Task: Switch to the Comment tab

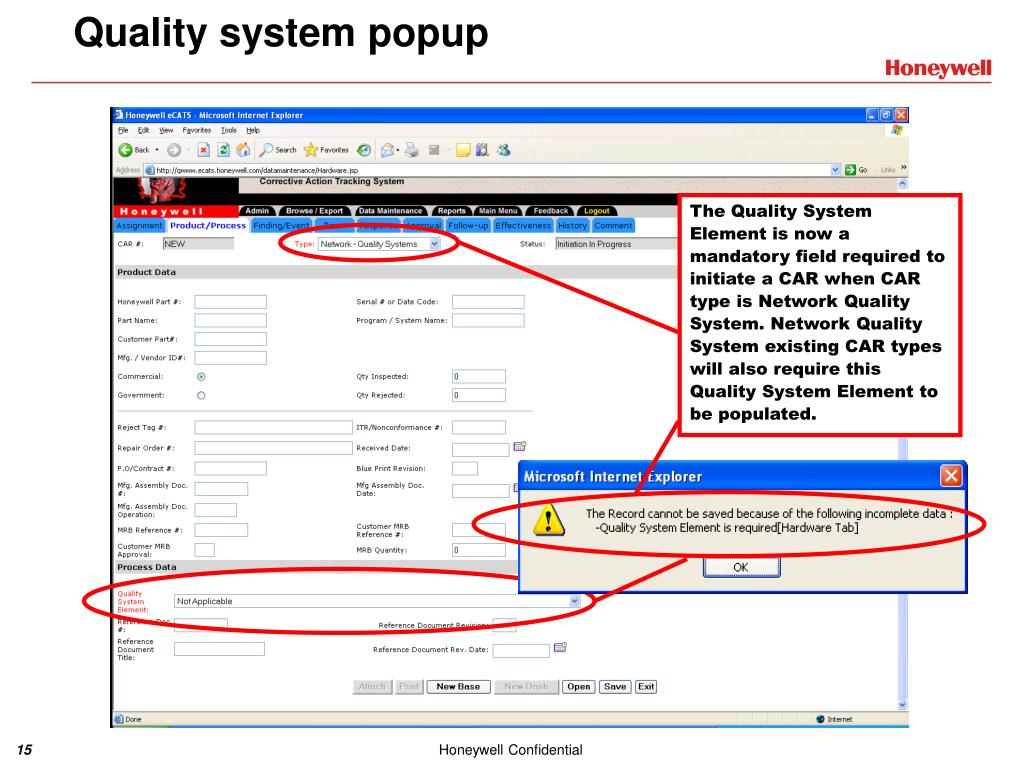Action: click(x=613, y=225)
